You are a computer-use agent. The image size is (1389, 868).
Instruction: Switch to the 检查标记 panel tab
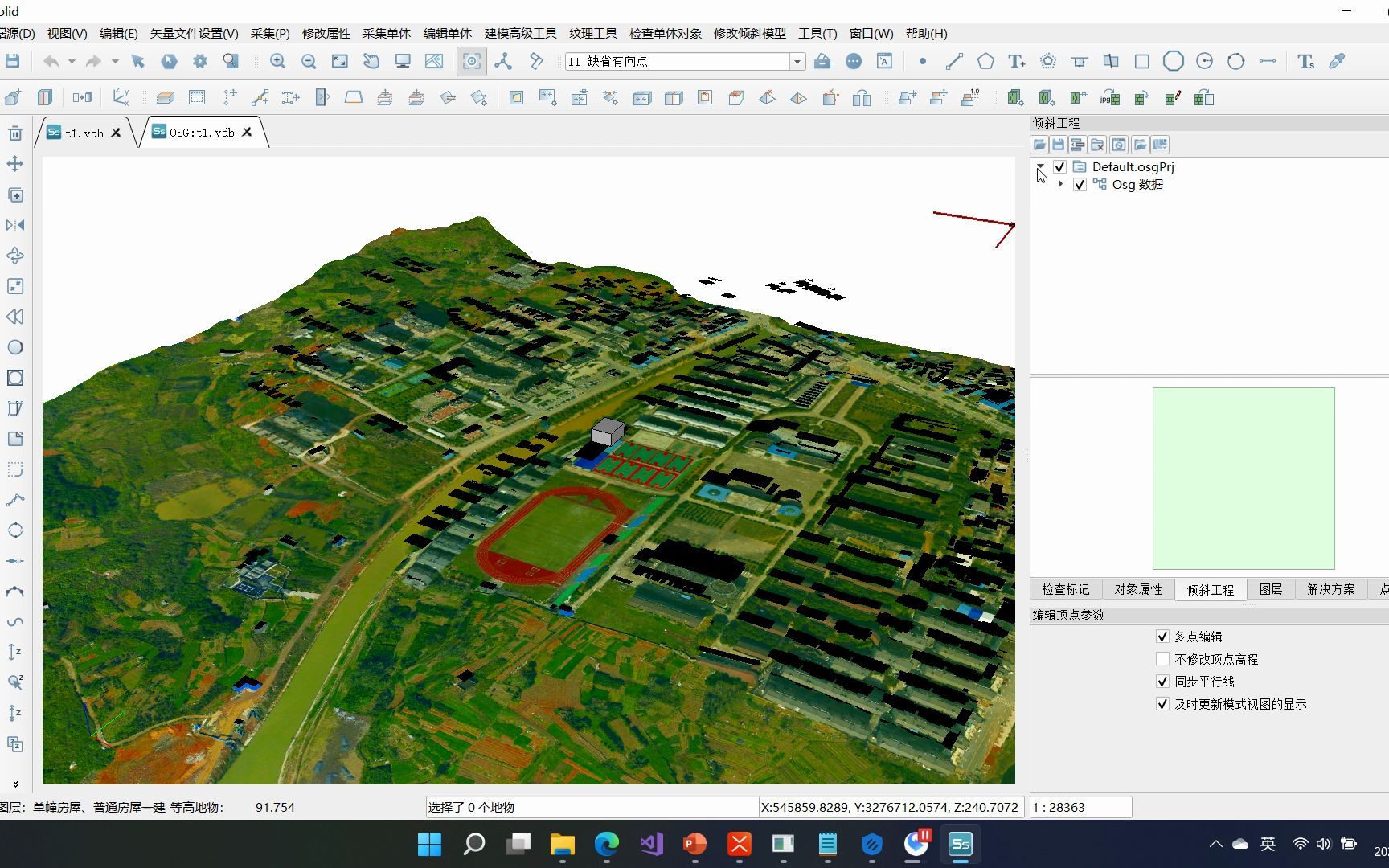click(1066, 590)
